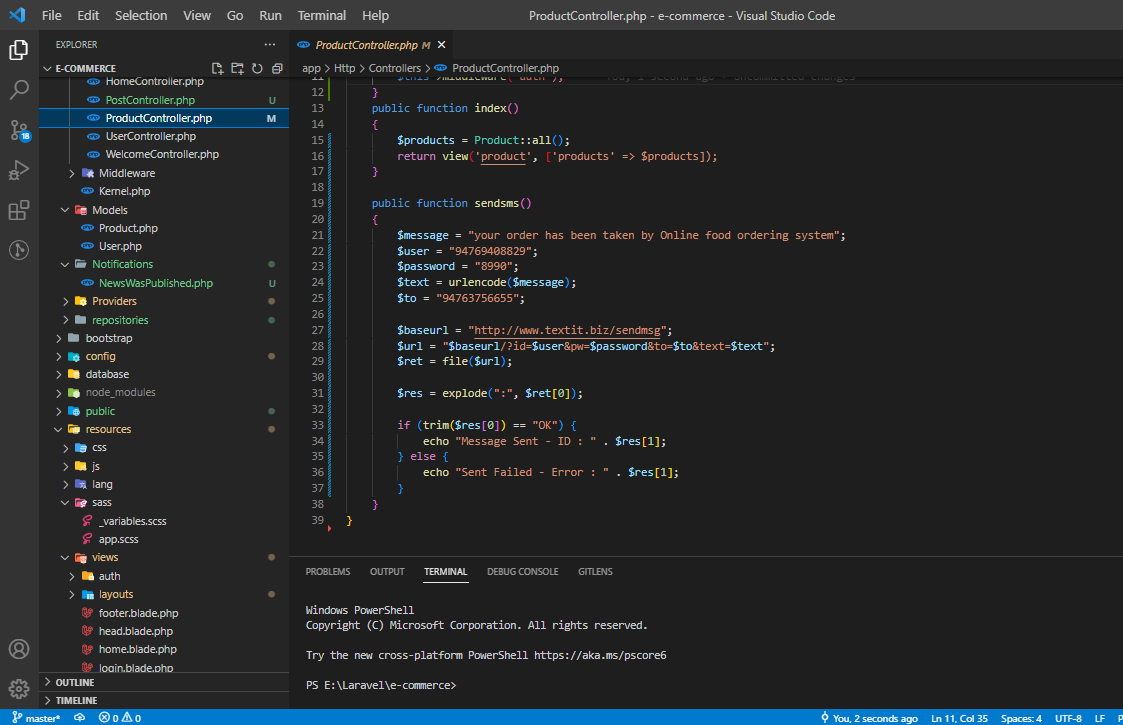Image resolution: width=1123 pixels, height=725 pixels.
Task: Click Refresh Explorer icon
Action: [257, 69]
